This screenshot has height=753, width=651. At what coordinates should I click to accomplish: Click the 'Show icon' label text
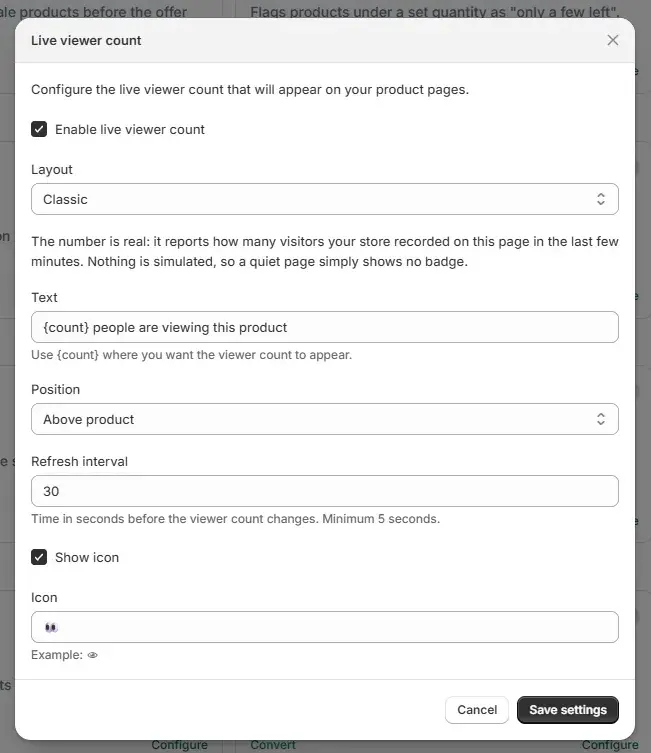coord(87,558)
